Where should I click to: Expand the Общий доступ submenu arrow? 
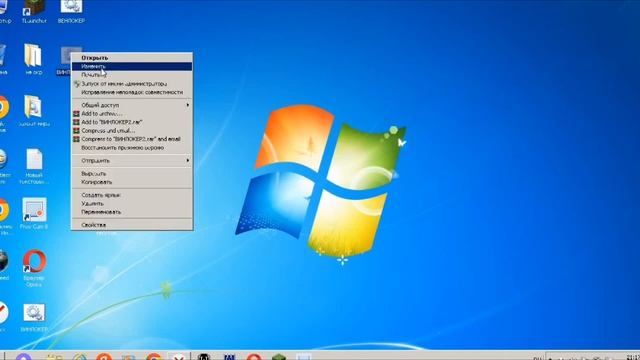(187, 105)
